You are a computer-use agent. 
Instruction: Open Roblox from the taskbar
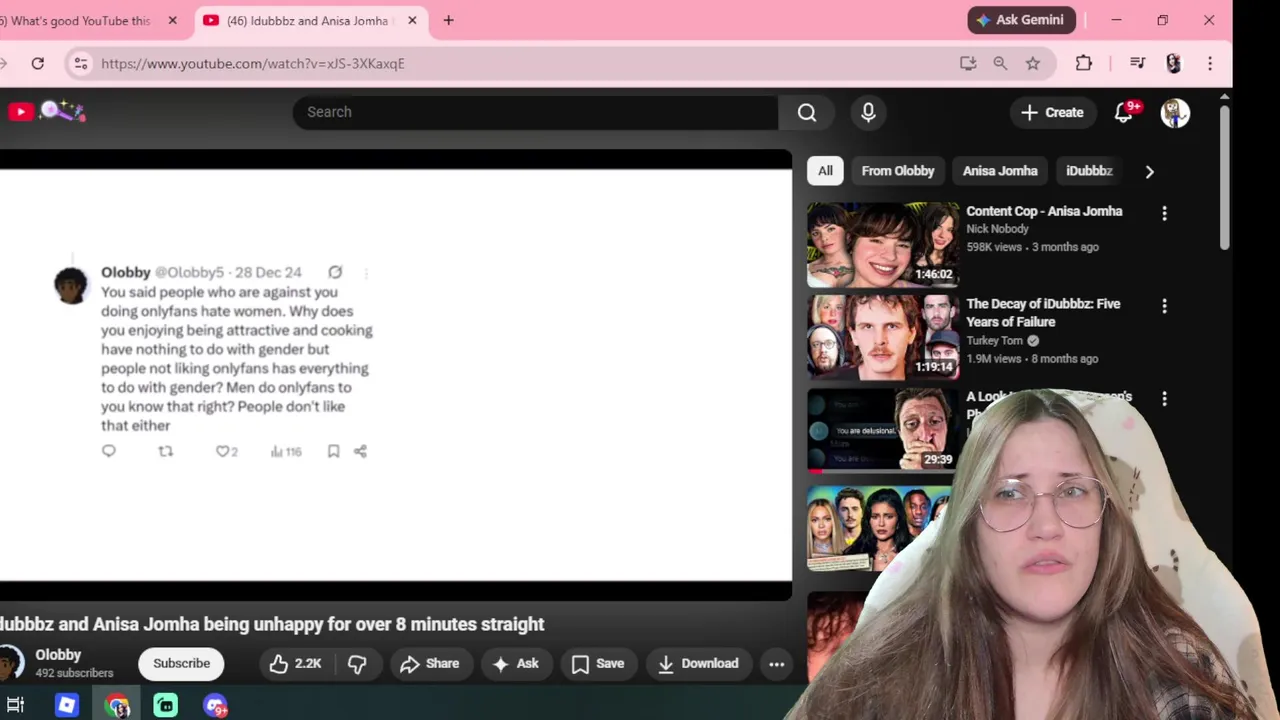pos(66,706)
